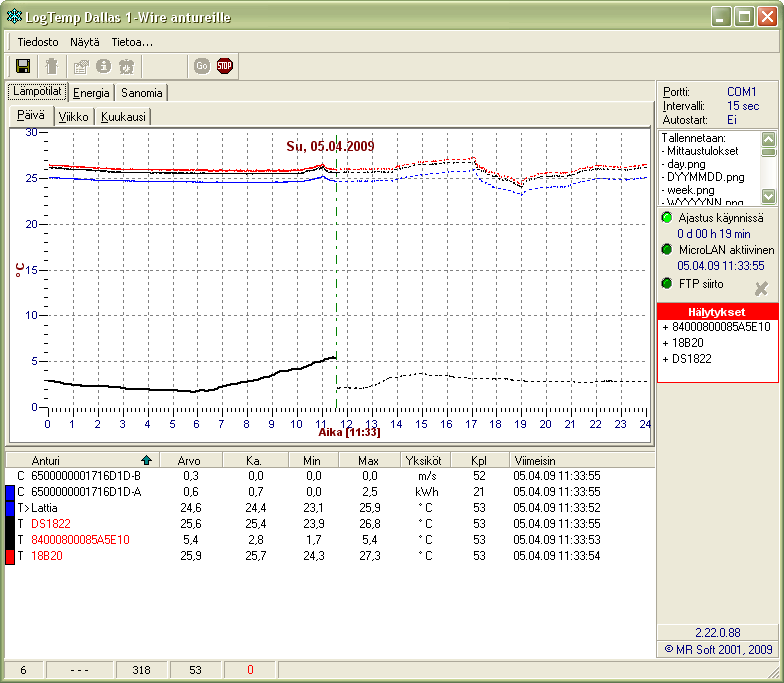Toggle the MicroLAN aktiivinen indicator light
The width and height of the screenshot is (784, 683).
(x=667, y=249)
